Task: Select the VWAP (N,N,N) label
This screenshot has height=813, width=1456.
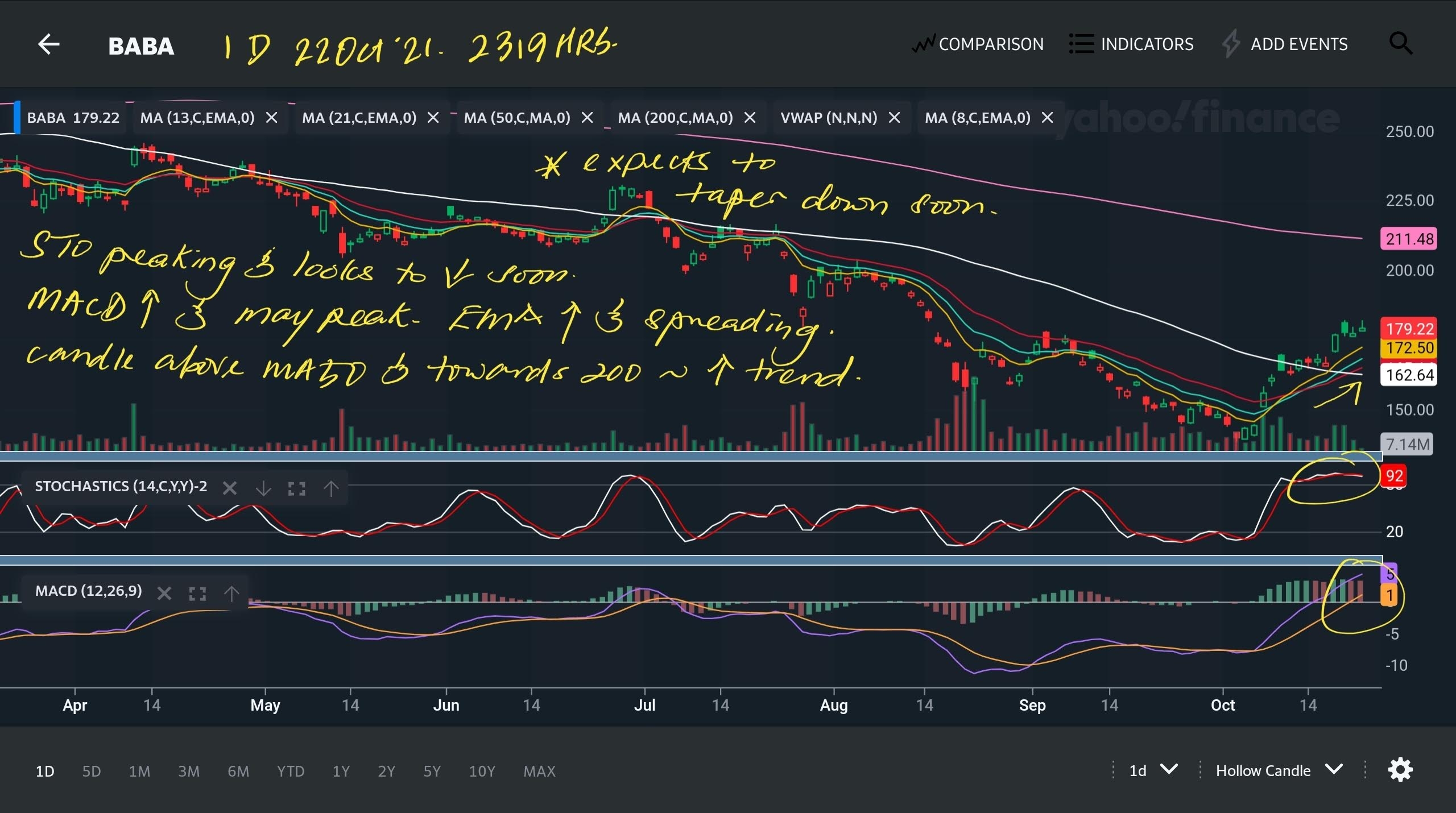Action: pyautogui.click(x=829, y=118)
